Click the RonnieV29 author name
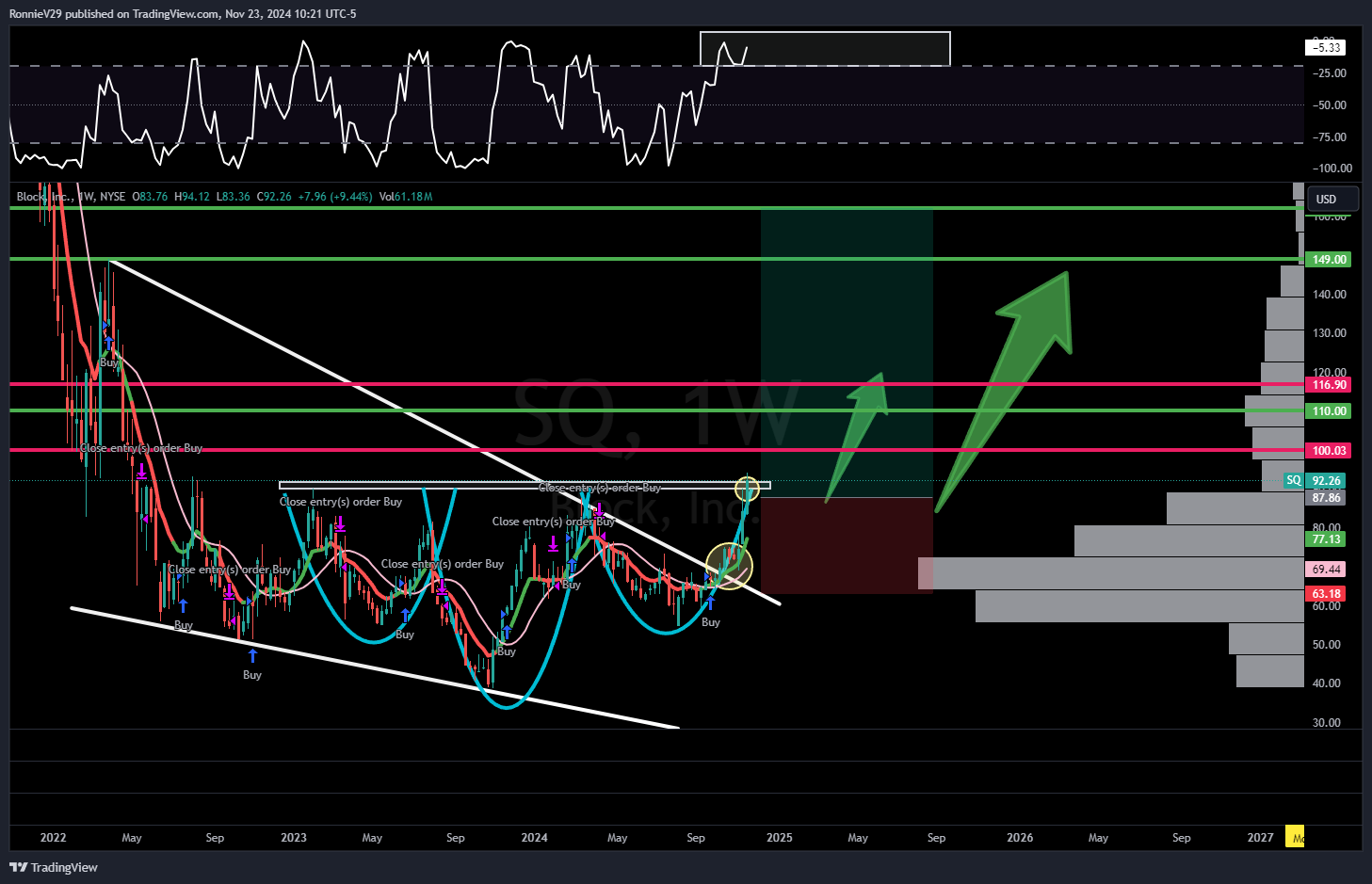 point(36,13)
